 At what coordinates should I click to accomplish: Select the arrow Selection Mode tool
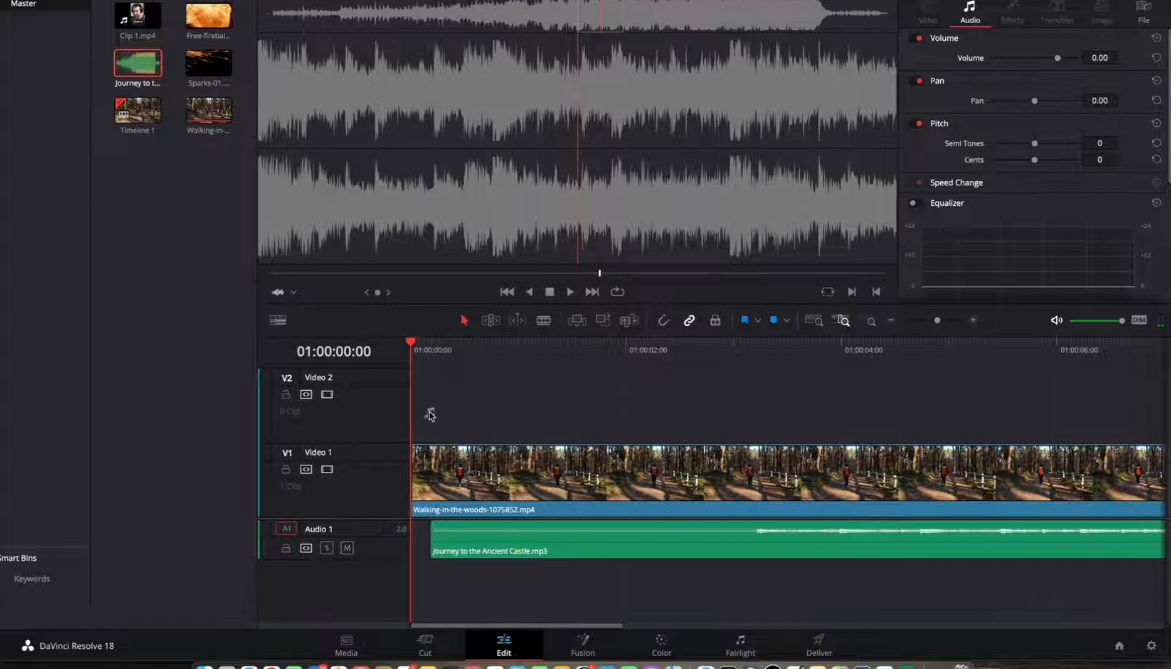(464, 320)
